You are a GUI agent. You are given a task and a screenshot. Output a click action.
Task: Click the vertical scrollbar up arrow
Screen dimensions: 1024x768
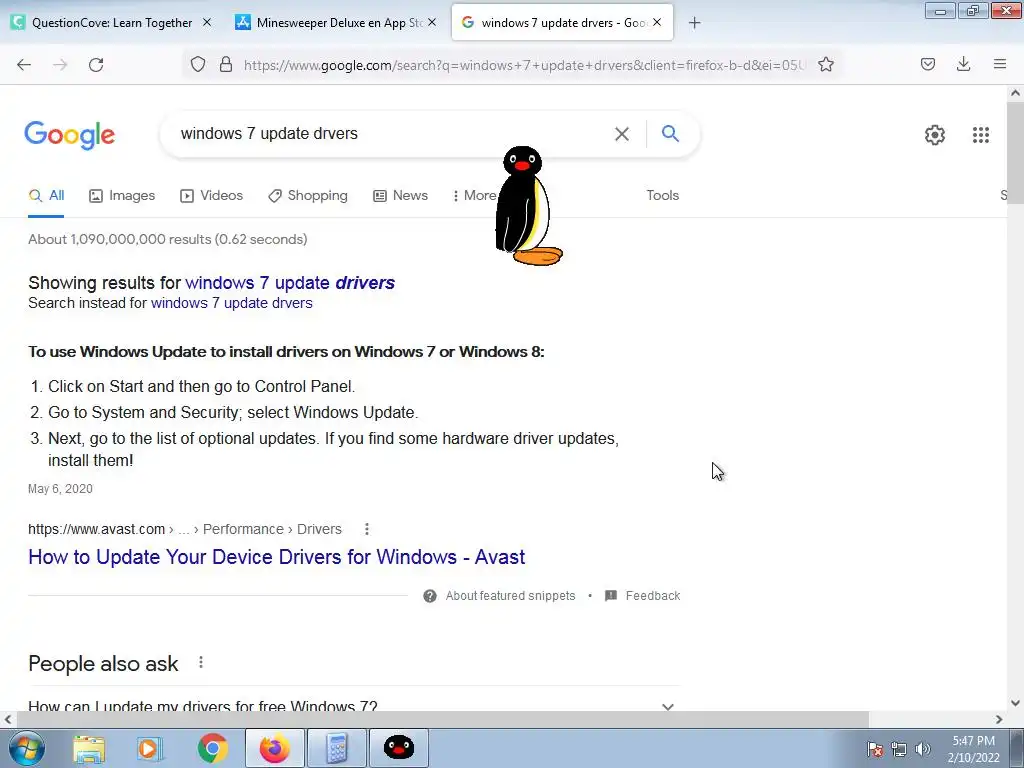click(x=1016, y=93)
